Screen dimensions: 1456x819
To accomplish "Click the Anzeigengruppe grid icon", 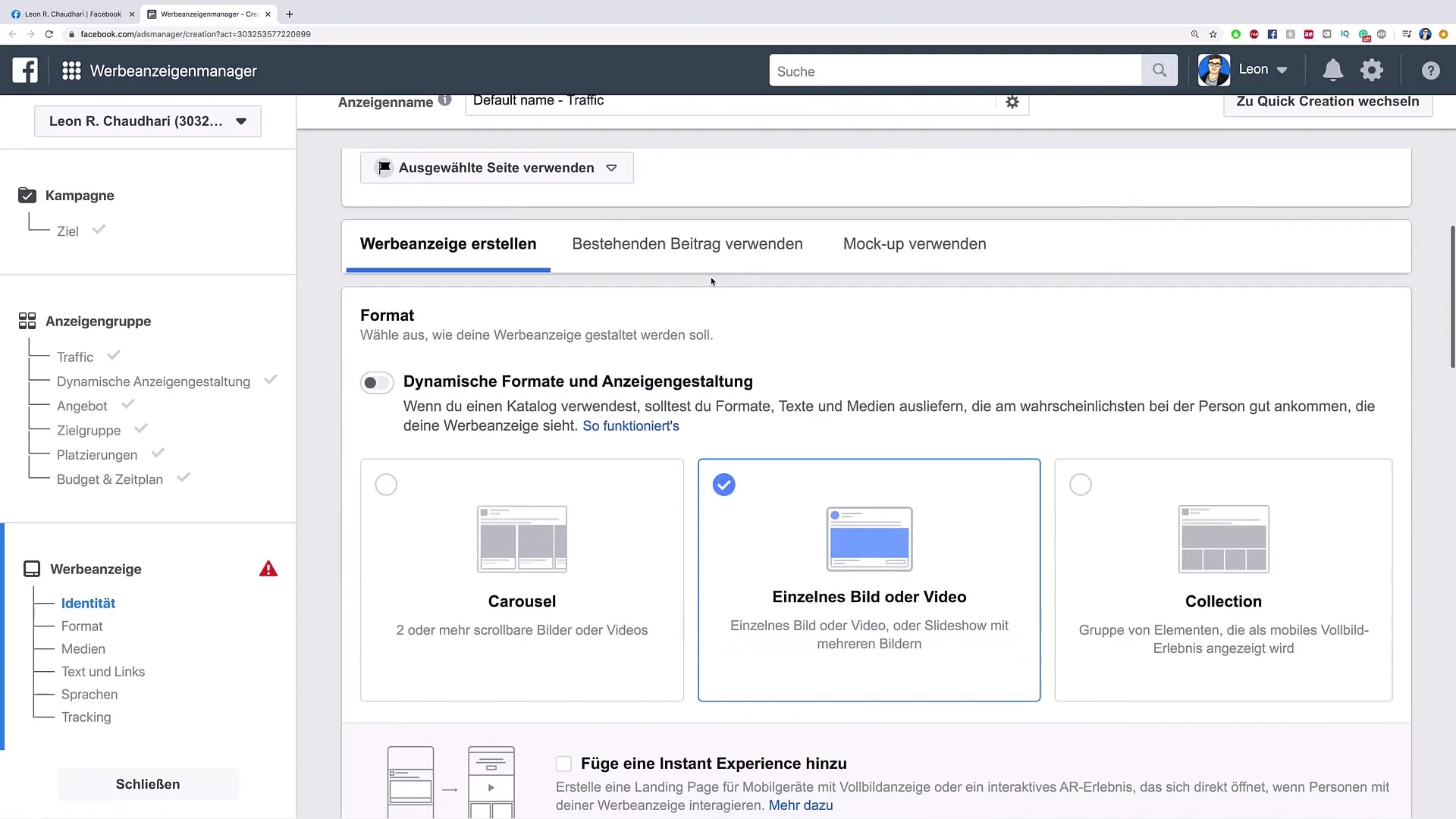I will tap(27, 321).
